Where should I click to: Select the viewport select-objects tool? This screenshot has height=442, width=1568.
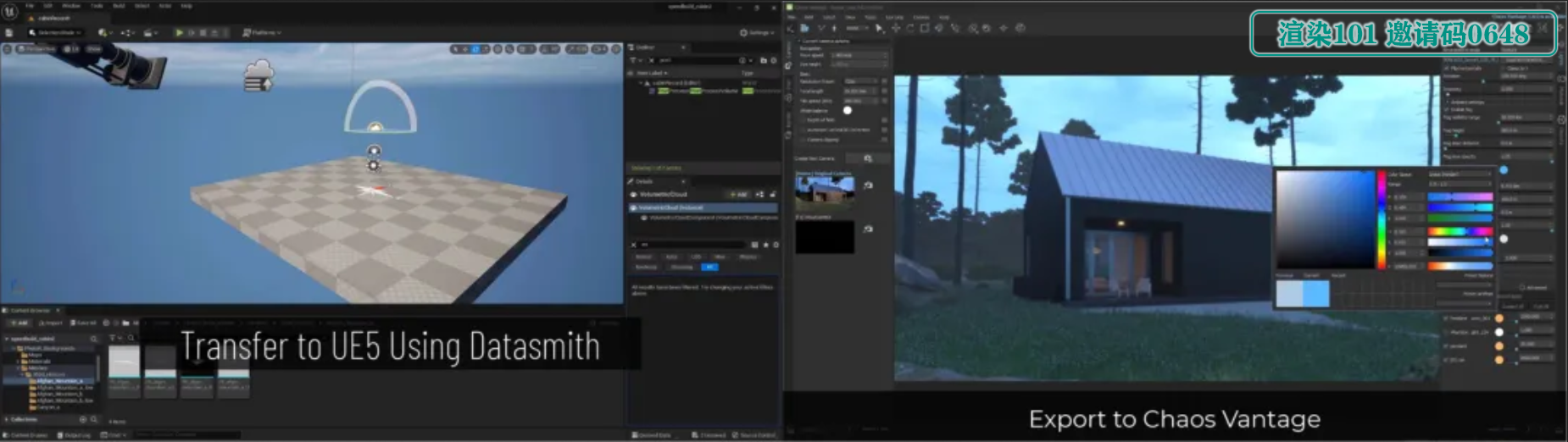point(455,49)
